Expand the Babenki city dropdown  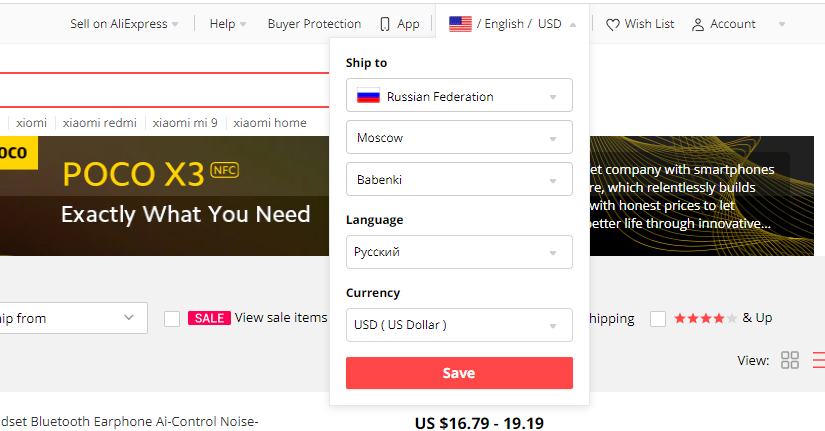point(459,179)
